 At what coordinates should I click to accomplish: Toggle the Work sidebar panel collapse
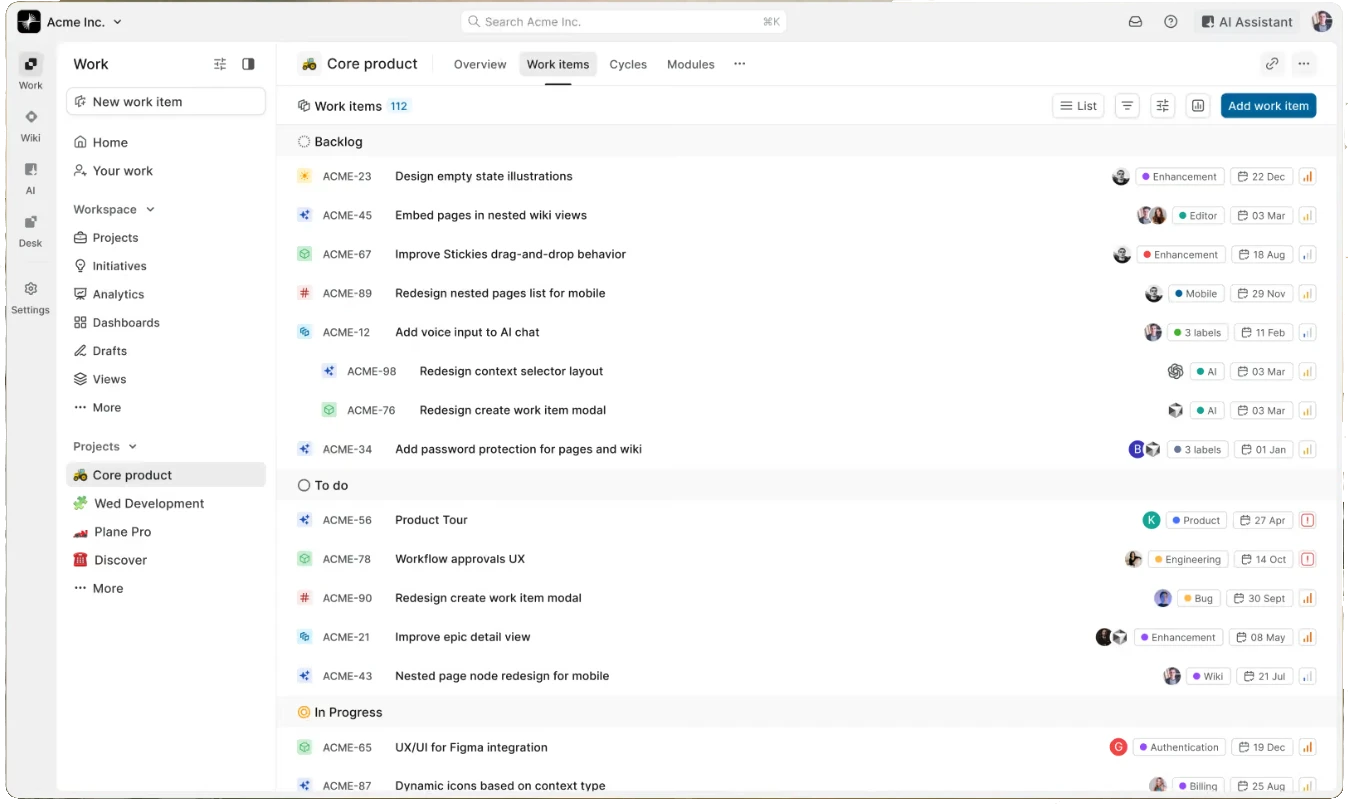248,64
